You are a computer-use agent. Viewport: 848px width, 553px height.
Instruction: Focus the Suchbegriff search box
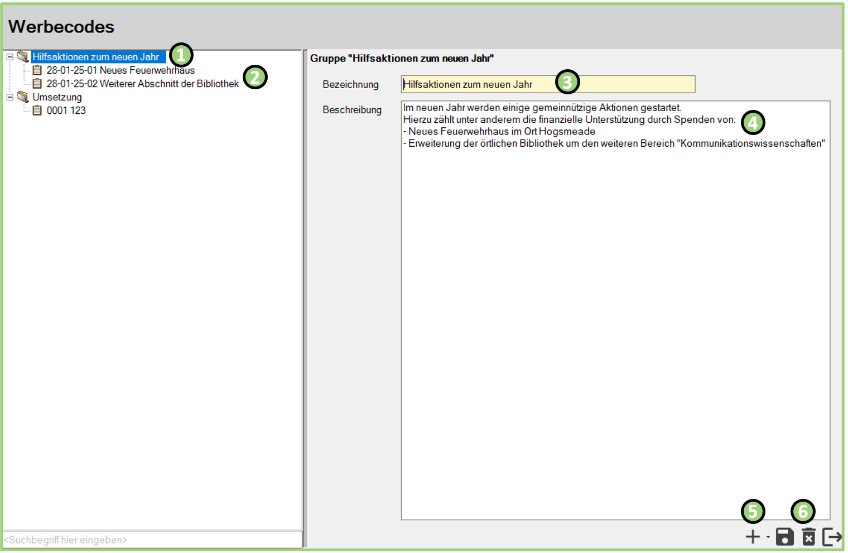point(151,540)
